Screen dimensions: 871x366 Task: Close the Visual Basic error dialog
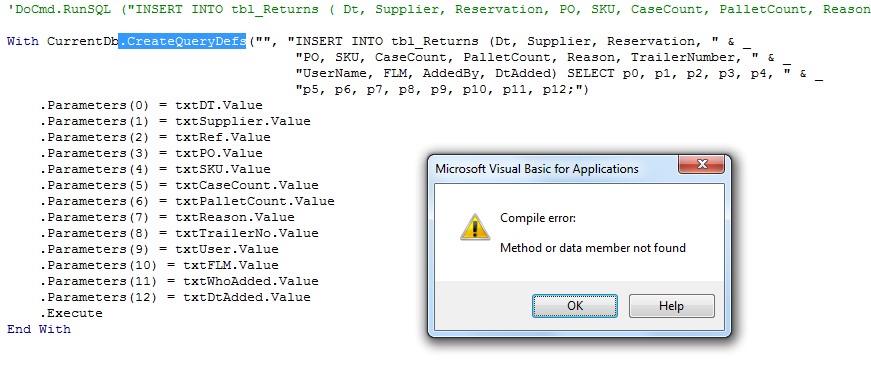point(701,164)
